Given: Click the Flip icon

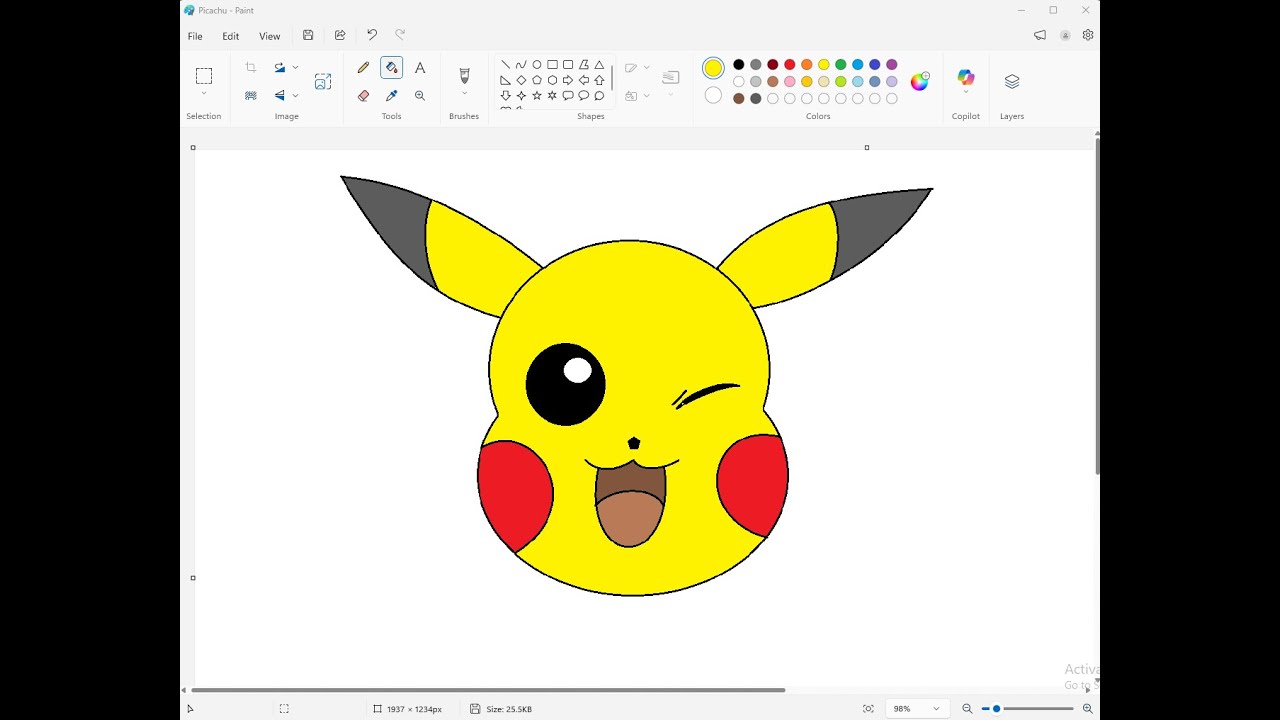Looking at the screenshot, I should (x=280, y=96).
